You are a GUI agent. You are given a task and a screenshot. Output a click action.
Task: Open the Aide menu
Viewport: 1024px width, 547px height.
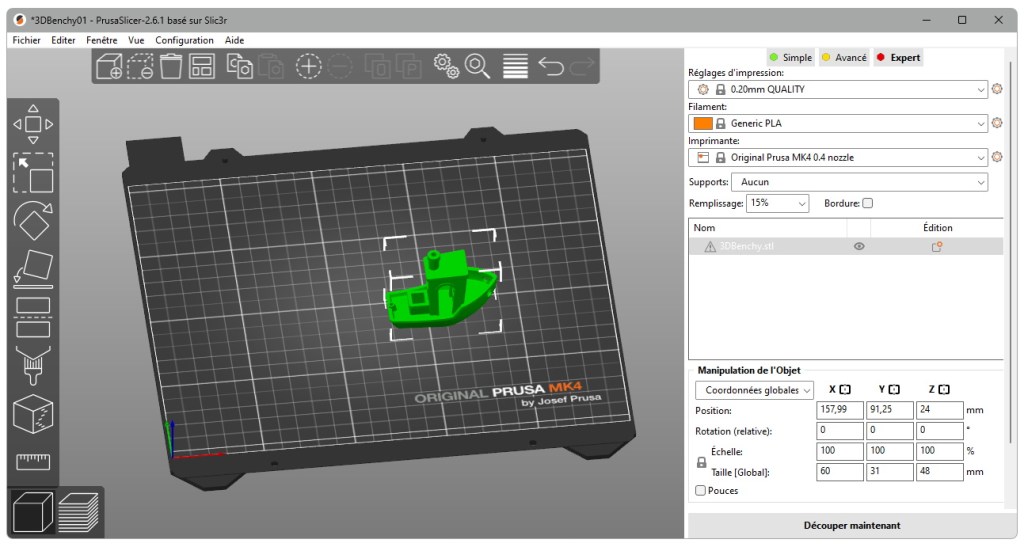point(234,40)
